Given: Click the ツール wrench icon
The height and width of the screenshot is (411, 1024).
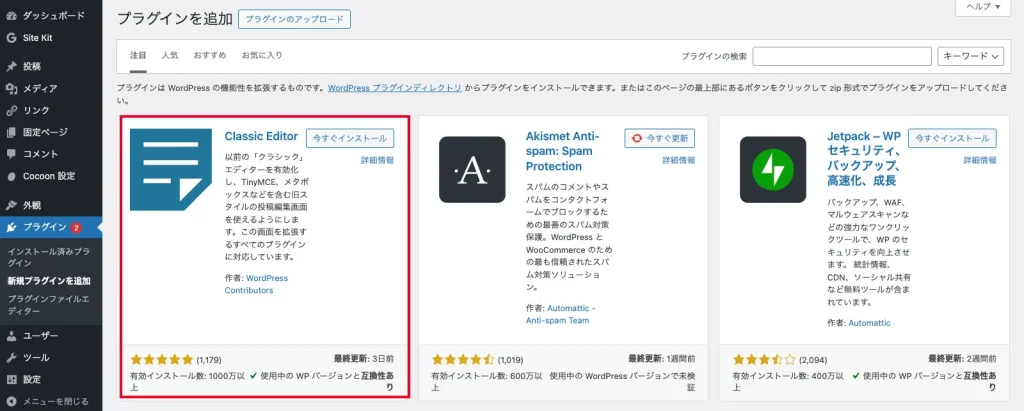Looking at the screenshot, I should point(10,357).
